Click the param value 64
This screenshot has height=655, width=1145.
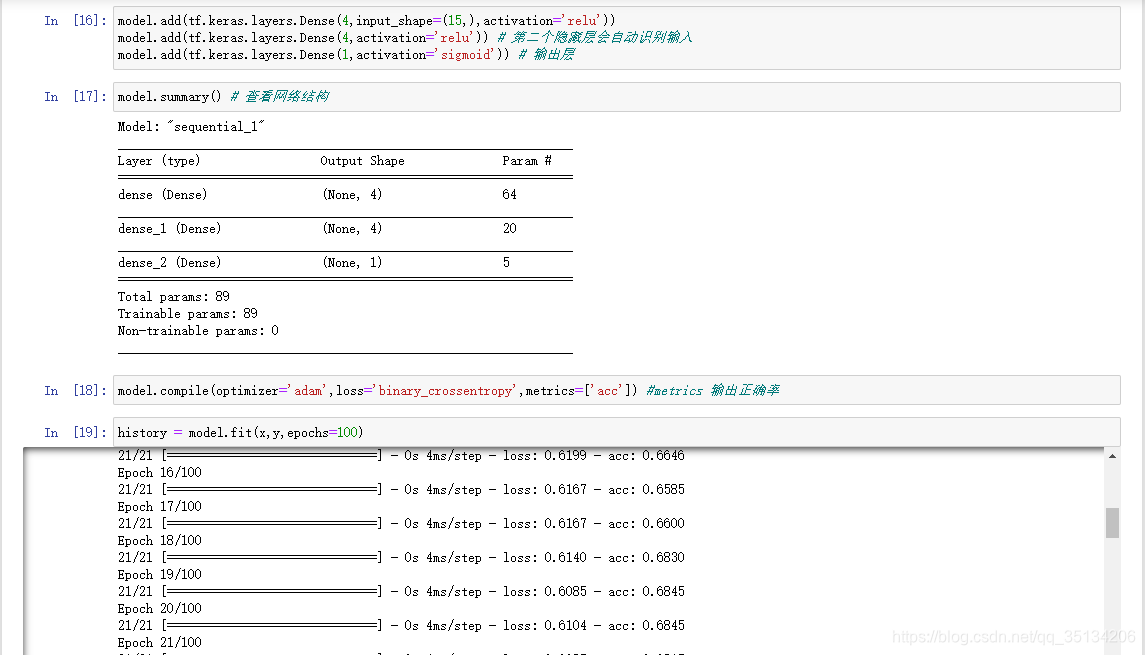[509, 195]
